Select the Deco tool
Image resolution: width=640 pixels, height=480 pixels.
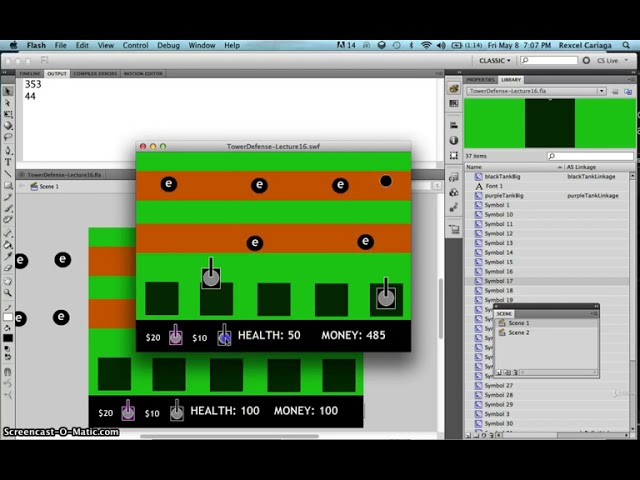8,220
